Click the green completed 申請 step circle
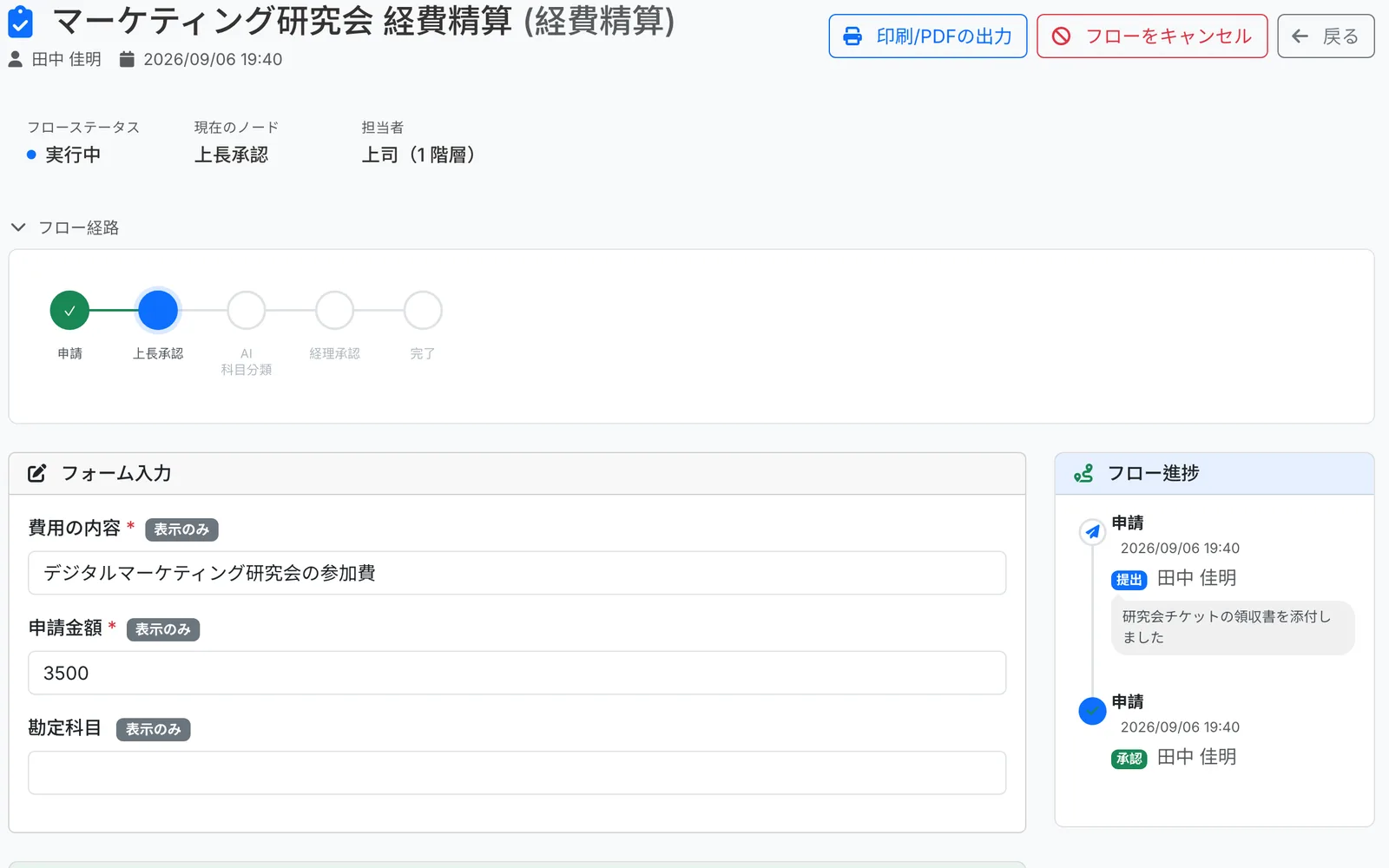The width and height of the screenshot is (1389, 868). point(69,310)
